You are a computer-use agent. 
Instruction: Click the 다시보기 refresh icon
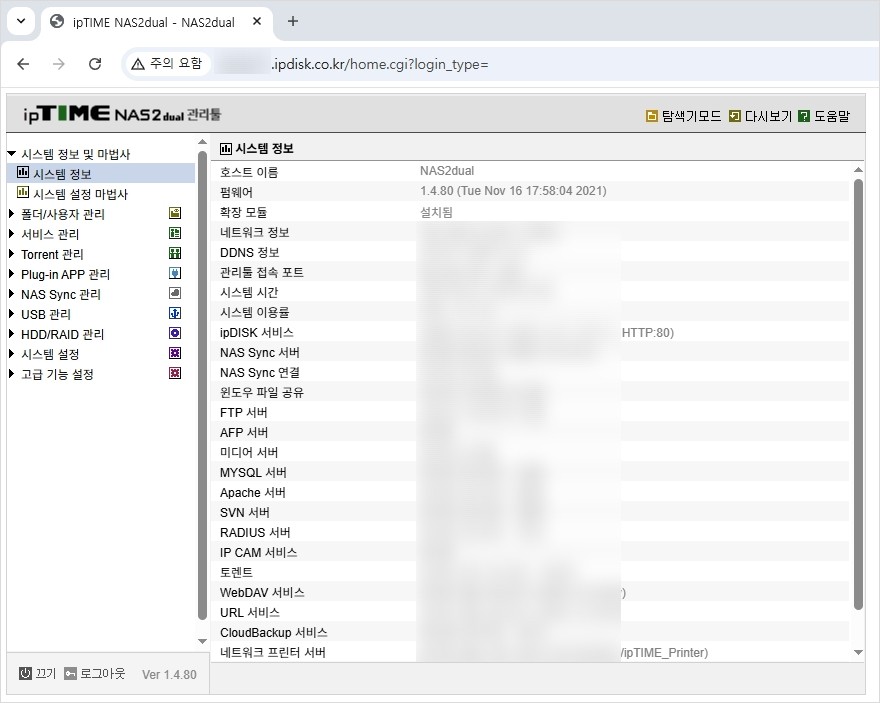(734, 116)
